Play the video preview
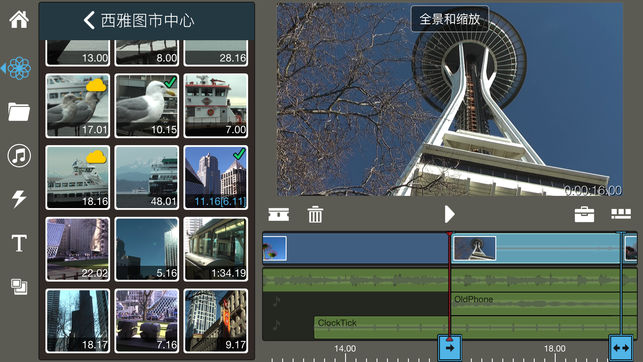Viewport: 643px width, 362px height. coord(449,214)
